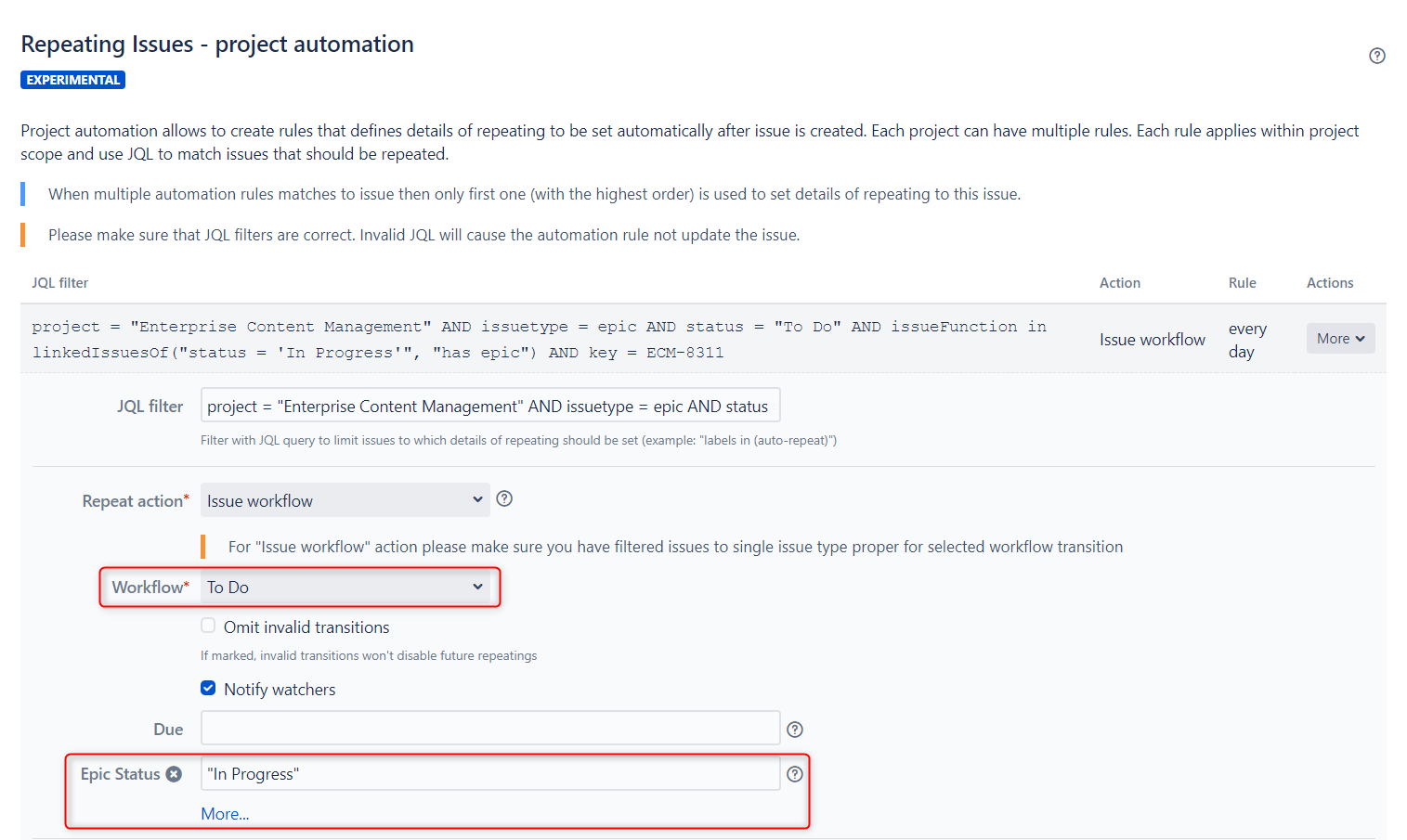Click the Rule column header

click(1242, 283)
